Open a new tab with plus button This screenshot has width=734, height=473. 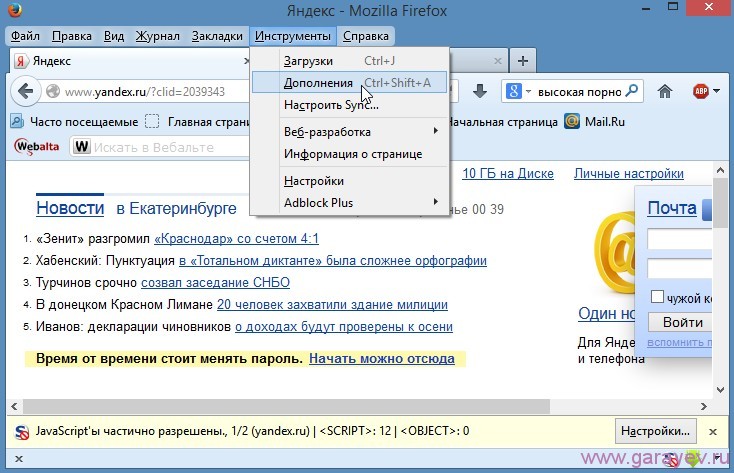523,61
